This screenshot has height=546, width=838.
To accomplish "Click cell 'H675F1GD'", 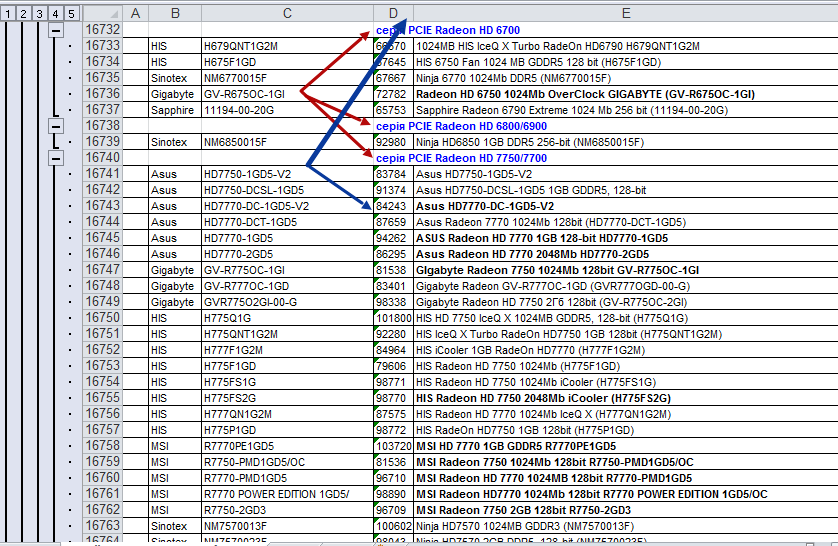I will click(x=288, y=62).
